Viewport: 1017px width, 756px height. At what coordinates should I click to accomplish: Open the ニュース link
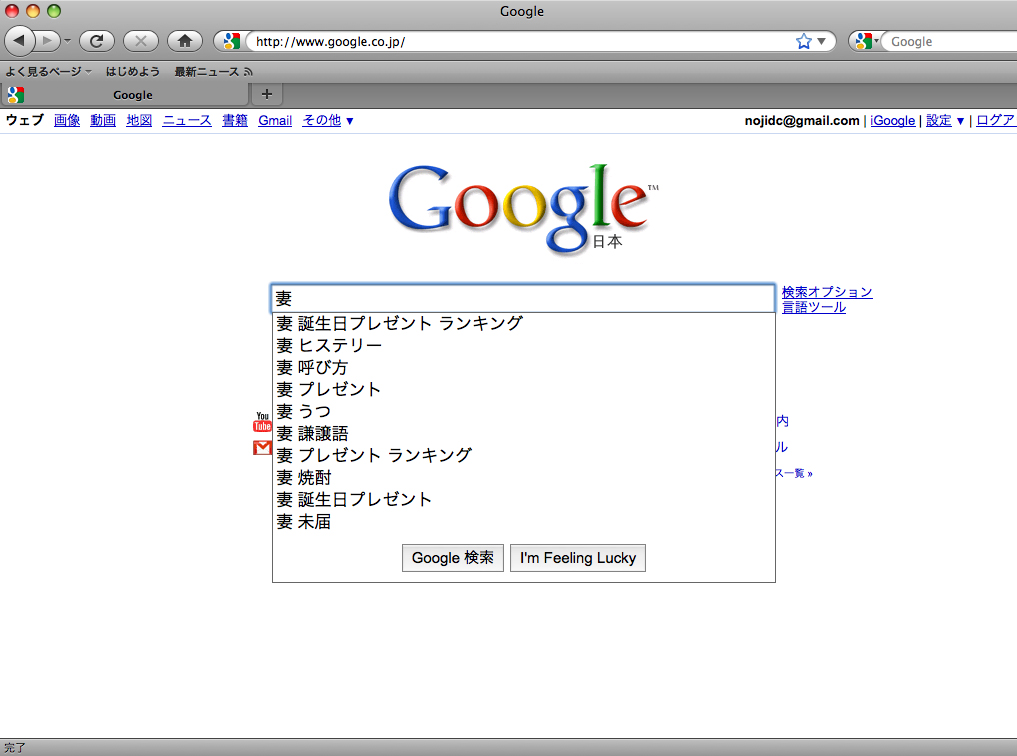187,121
